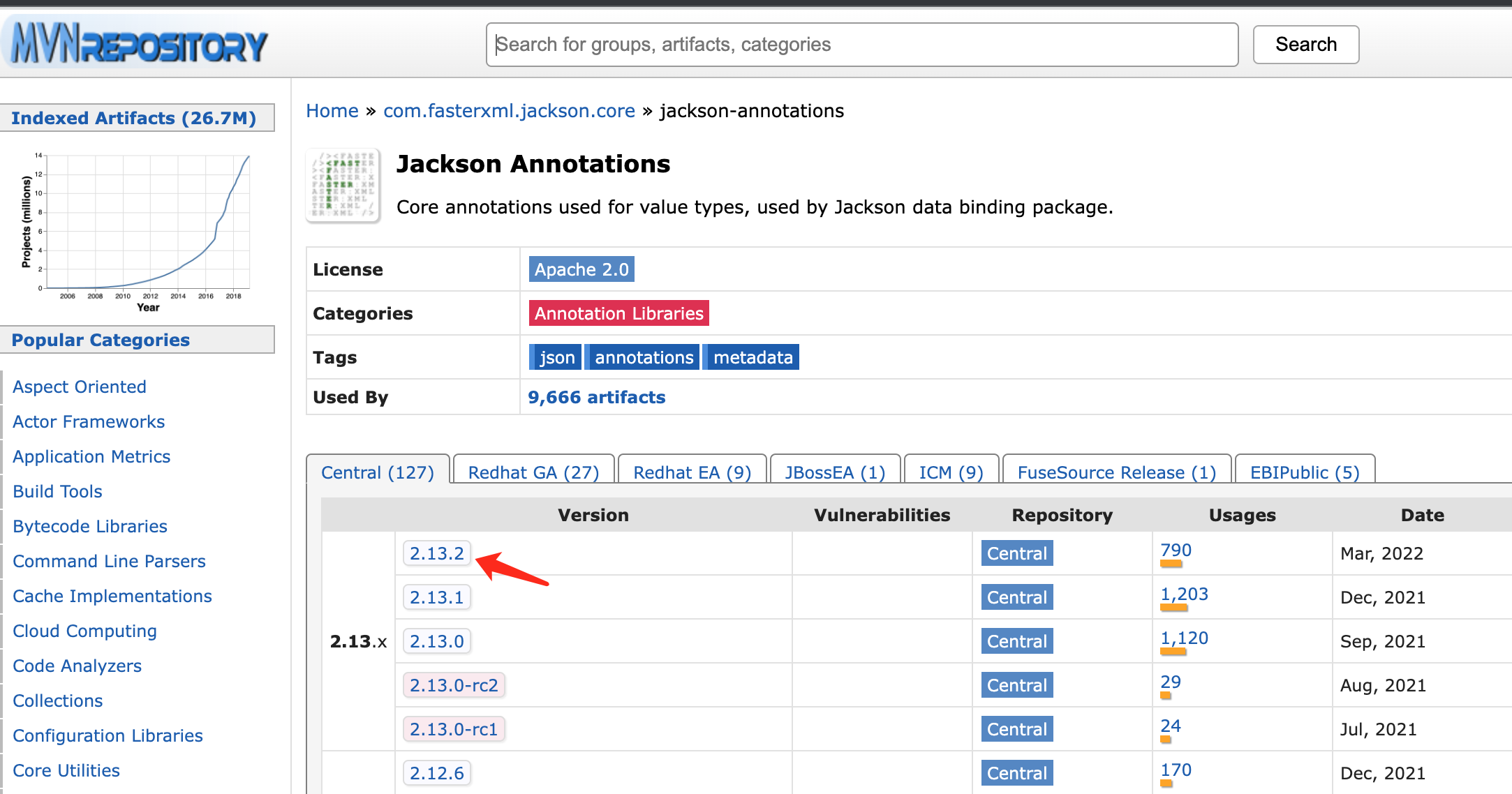The image size is (1512, 794).
Task: Open version 2.13.2
Action: (x=437, y=553)
